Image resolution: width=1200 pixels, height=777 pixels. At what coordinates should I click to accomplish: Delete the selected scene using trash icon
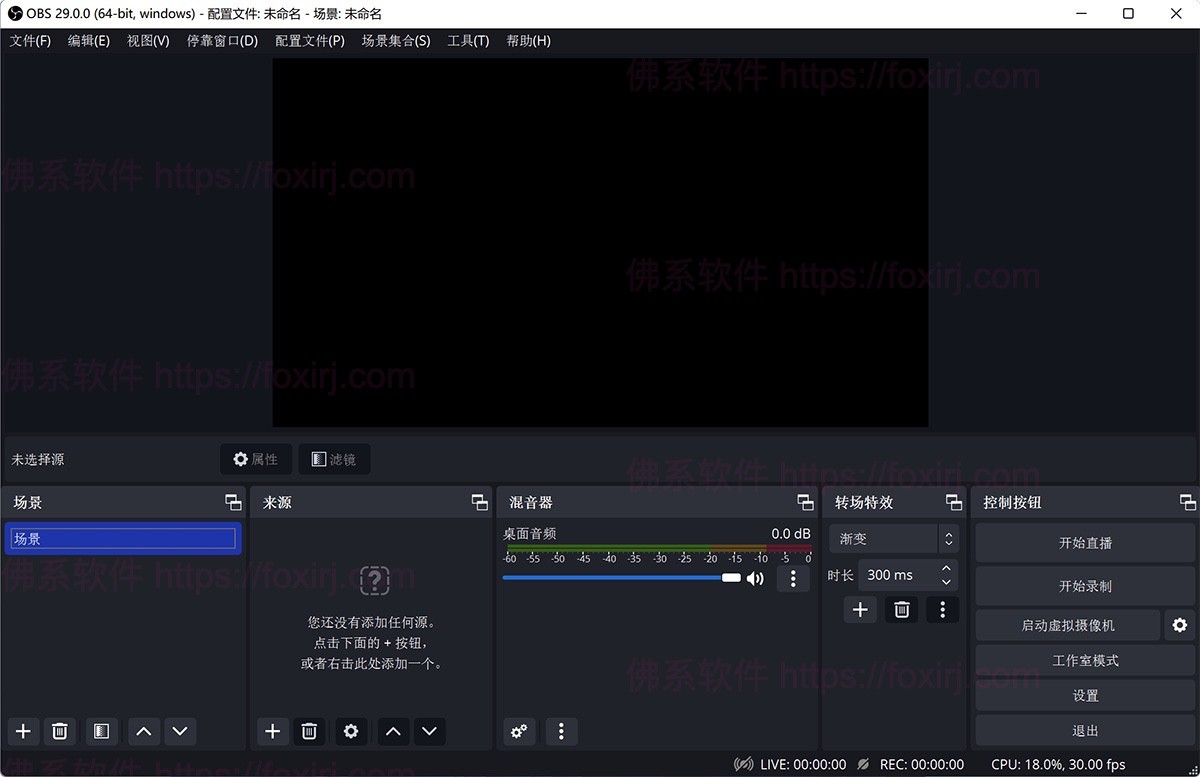point(60,731)
